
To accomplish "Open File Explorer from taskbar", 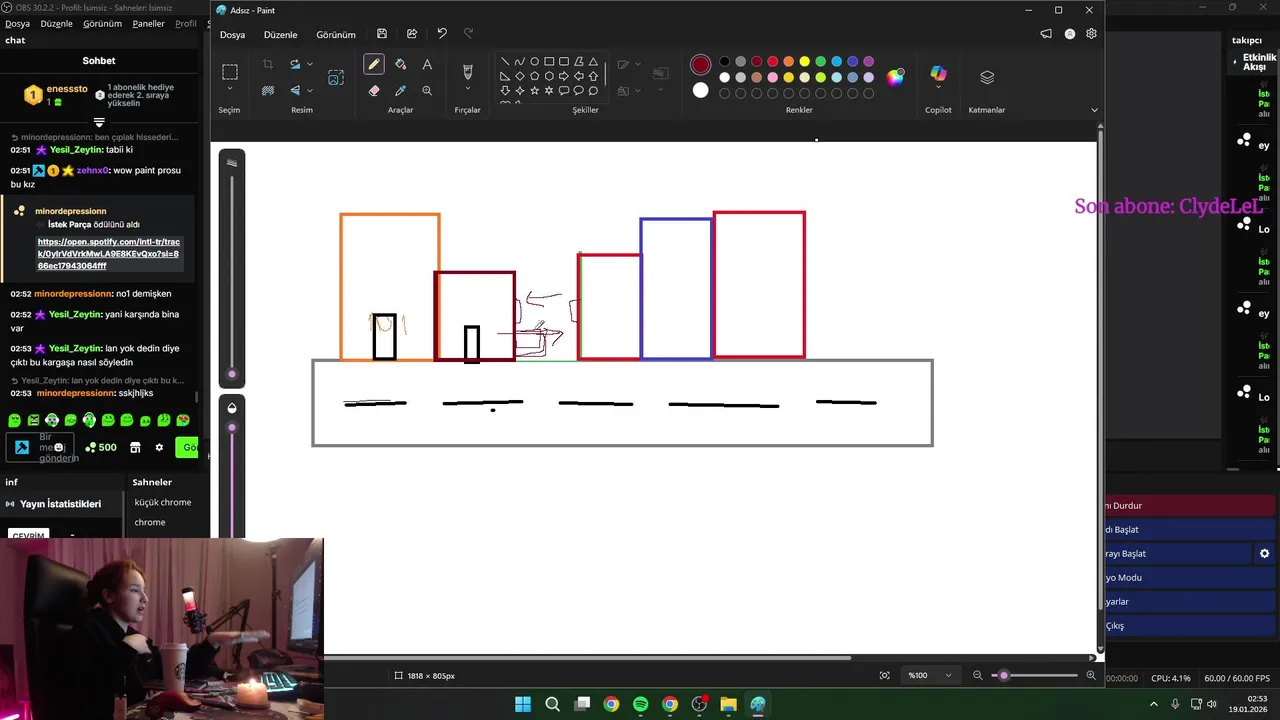I will click(x=728, y=704).
